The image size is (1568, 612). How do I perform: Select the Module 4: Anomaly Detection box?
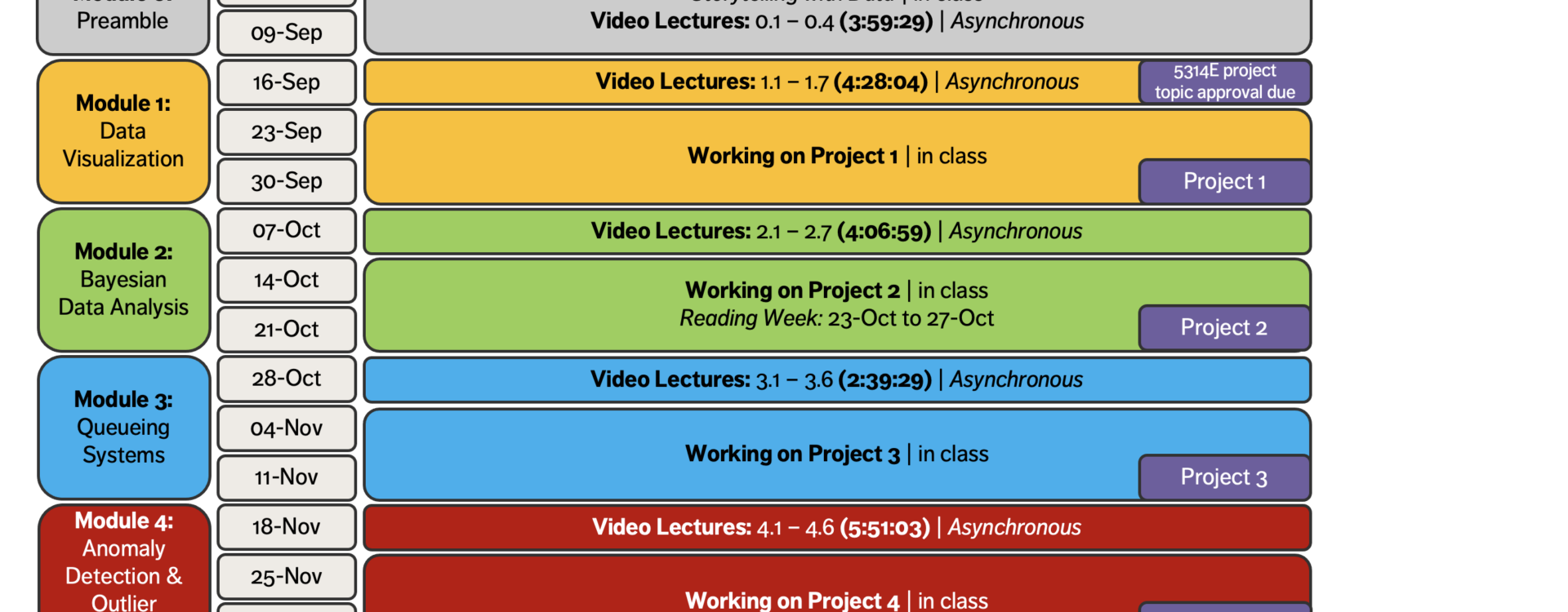tap(123, 561)
